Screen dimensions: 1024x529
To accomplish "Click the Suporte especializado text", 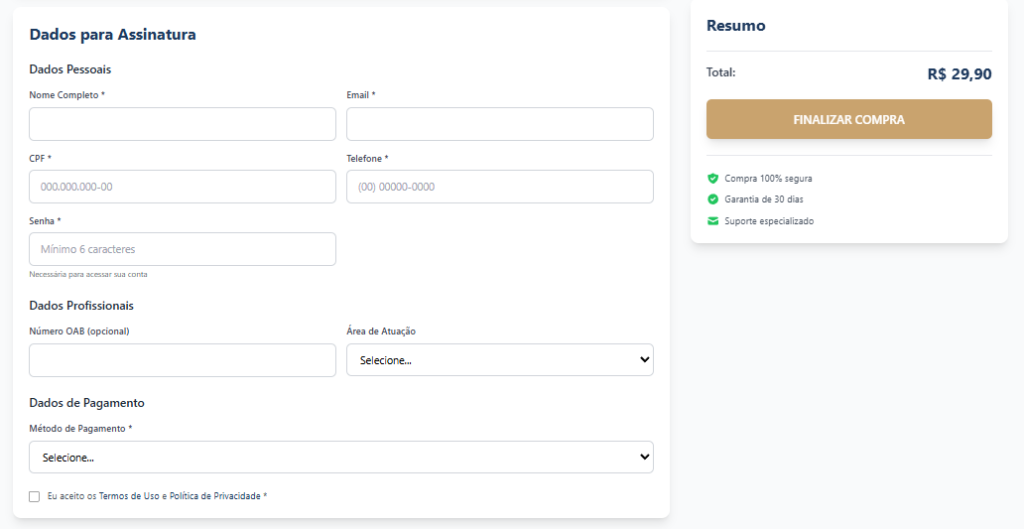I will 769,221.
